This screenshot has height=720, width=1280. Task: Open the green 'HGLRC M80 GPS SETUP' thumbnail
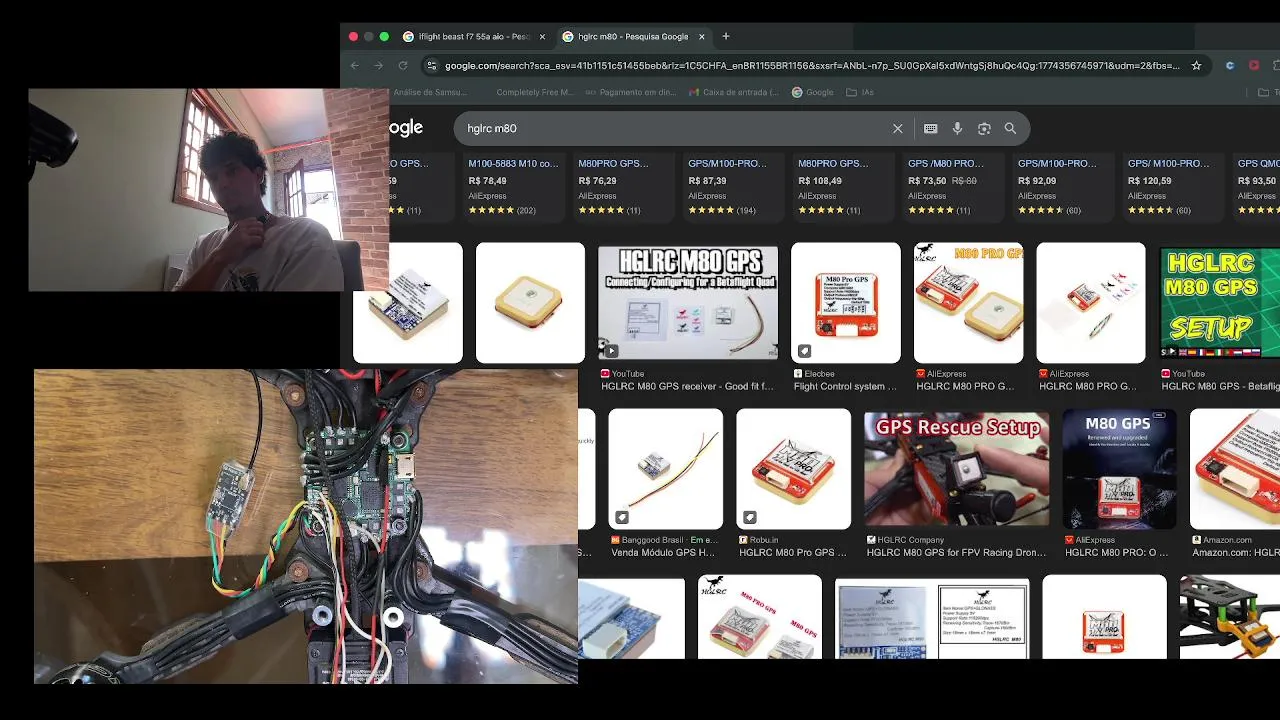(1219, 303)
